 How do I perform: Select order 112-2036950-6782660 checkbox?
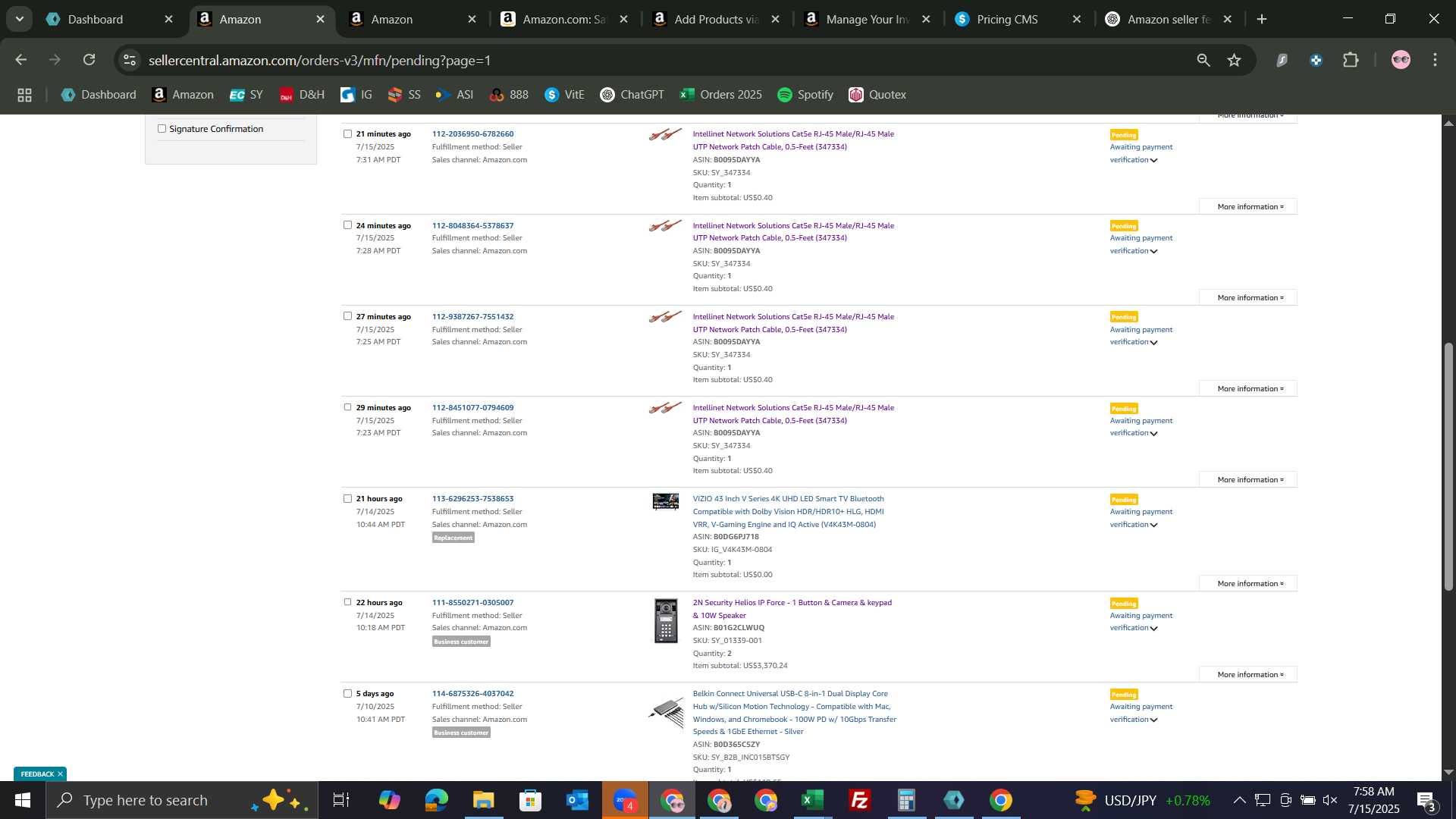tap(347, 133)
